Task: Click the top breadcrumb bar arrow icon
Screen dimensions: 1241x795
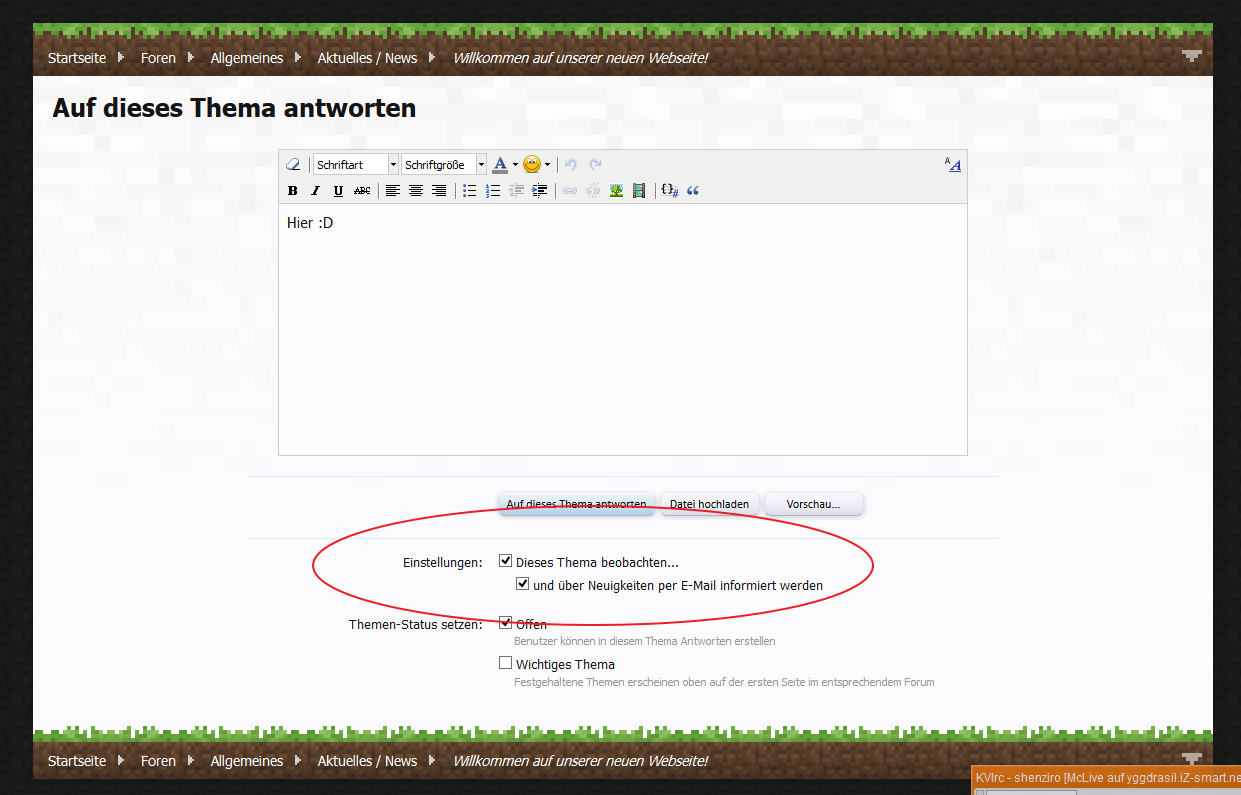Action: point(1191,56)
